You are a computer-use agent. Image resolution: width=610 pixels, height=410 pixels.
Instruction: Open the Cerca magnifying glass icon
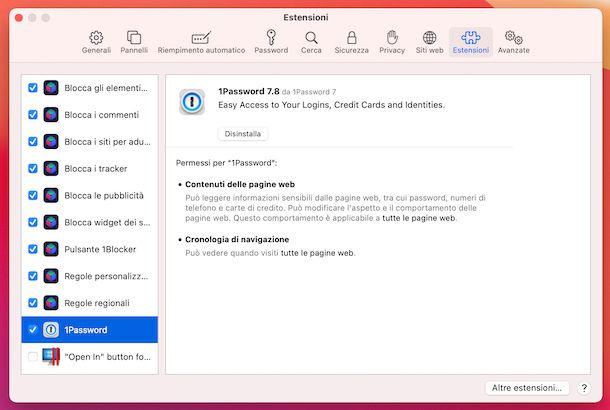(x=311, y=38)
